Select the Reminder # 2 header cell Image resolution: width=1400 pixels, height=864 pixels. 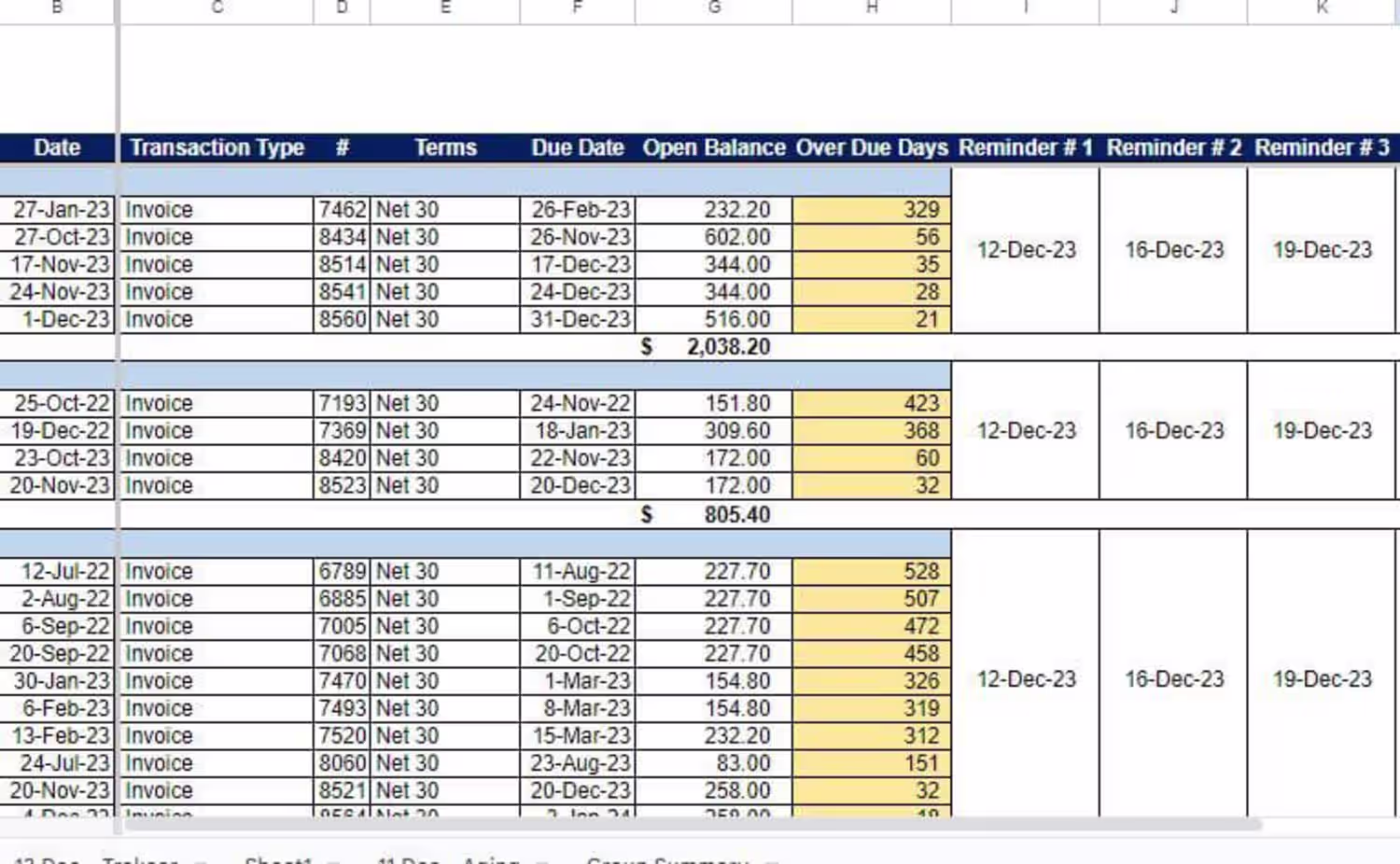click(x=1174, y=147)
